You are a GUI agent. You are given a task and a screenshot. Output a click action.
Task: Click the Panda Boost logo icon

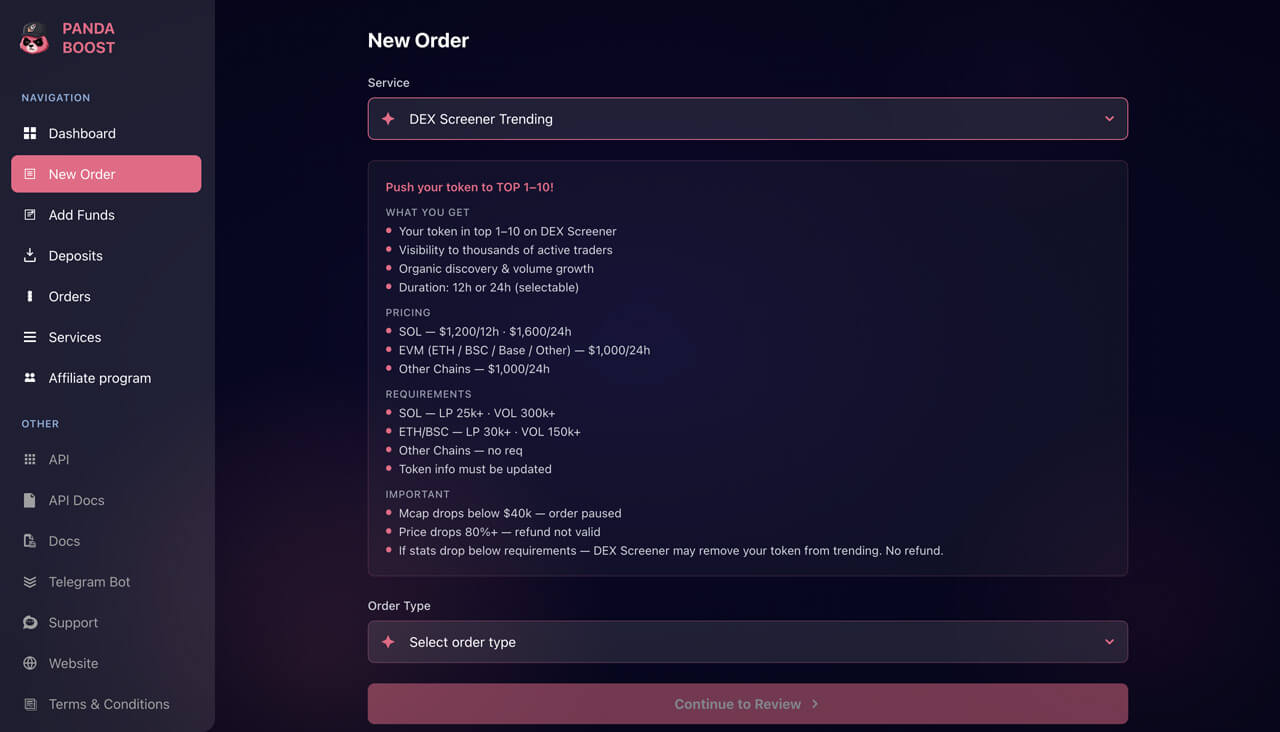[x=34, y=38]
